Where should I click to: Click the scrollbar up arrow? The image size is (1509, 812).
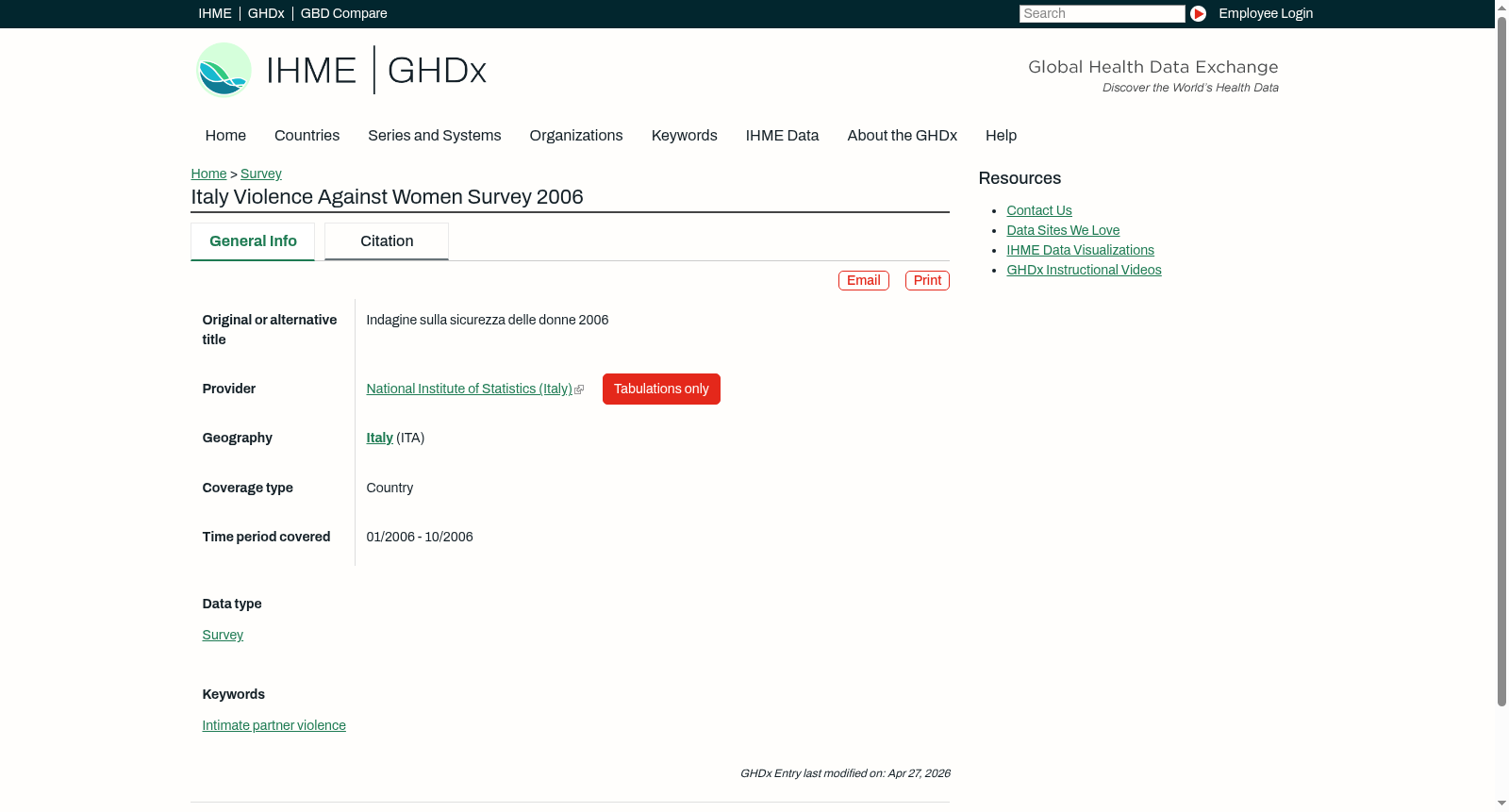1501,7
